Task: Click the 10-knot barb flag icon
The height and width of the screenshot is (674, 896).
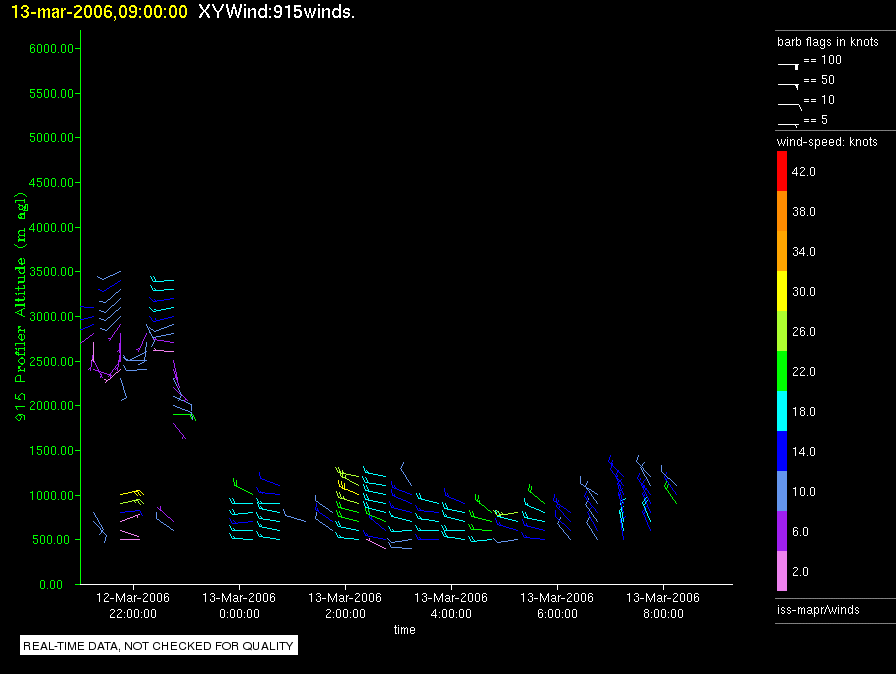Action: coord(789,103)
